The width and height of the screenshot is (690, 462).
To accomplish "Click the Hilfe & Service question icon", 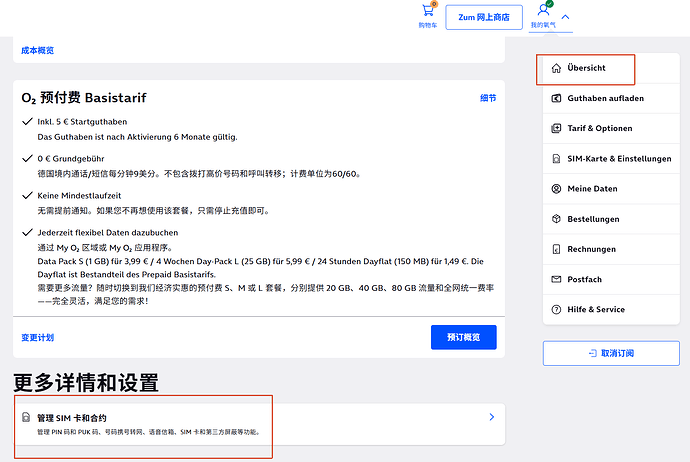I will [556, 309].
